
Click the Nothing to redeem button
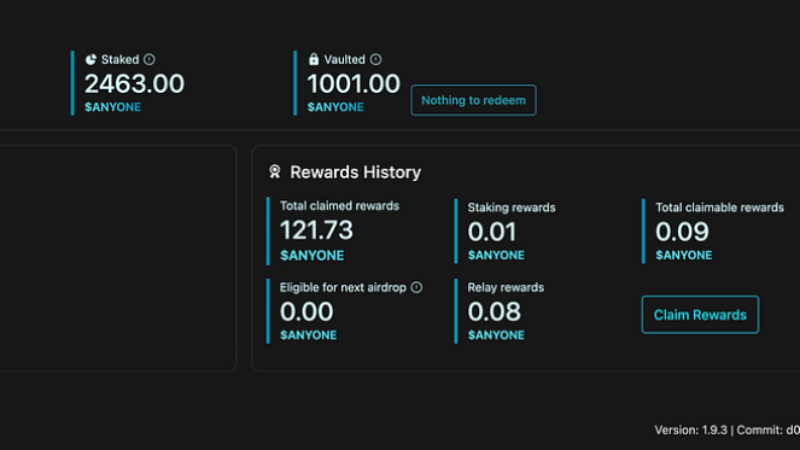pyautogui.click(x=473, y=100)
